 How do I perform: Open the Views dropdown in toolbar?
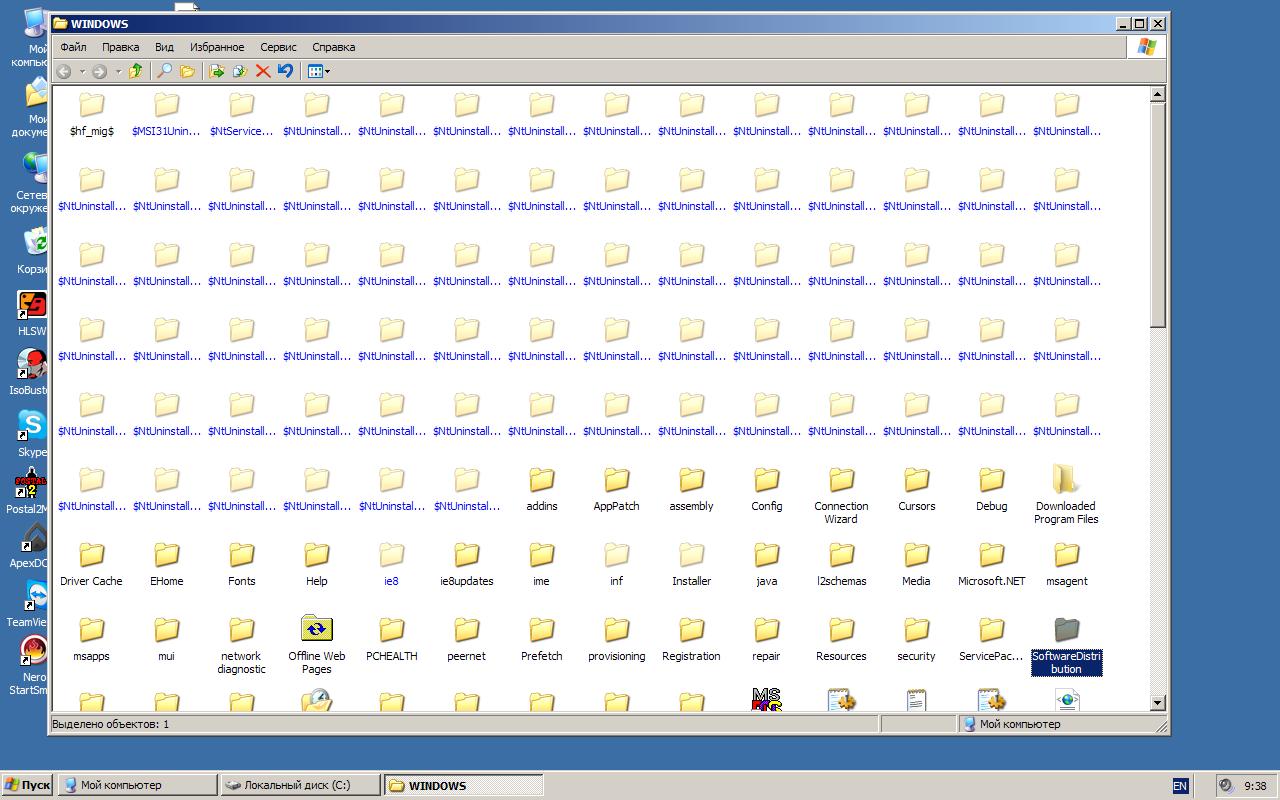[x=319, y=71]
